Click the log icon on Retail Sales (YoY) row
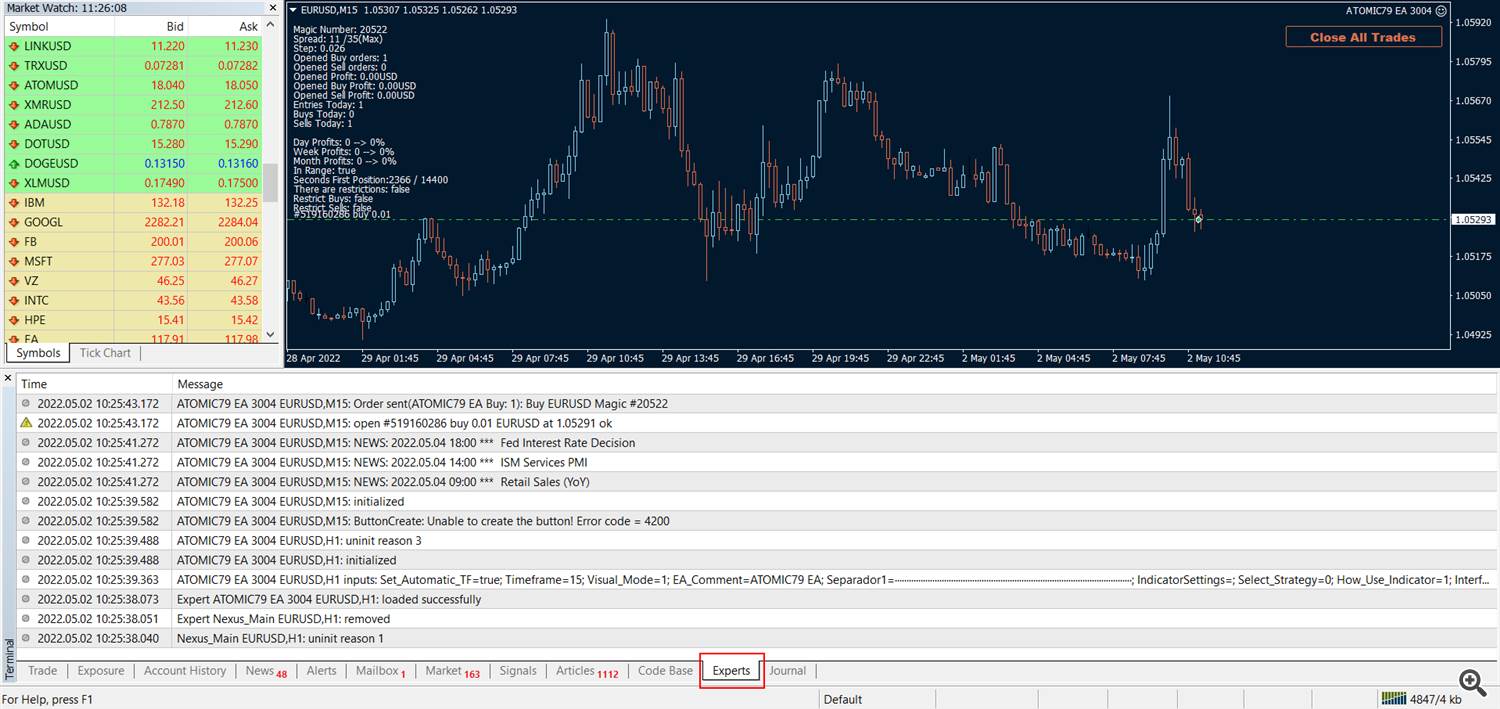Screen dimensions: 1500x709 click(x=26, y=482)
